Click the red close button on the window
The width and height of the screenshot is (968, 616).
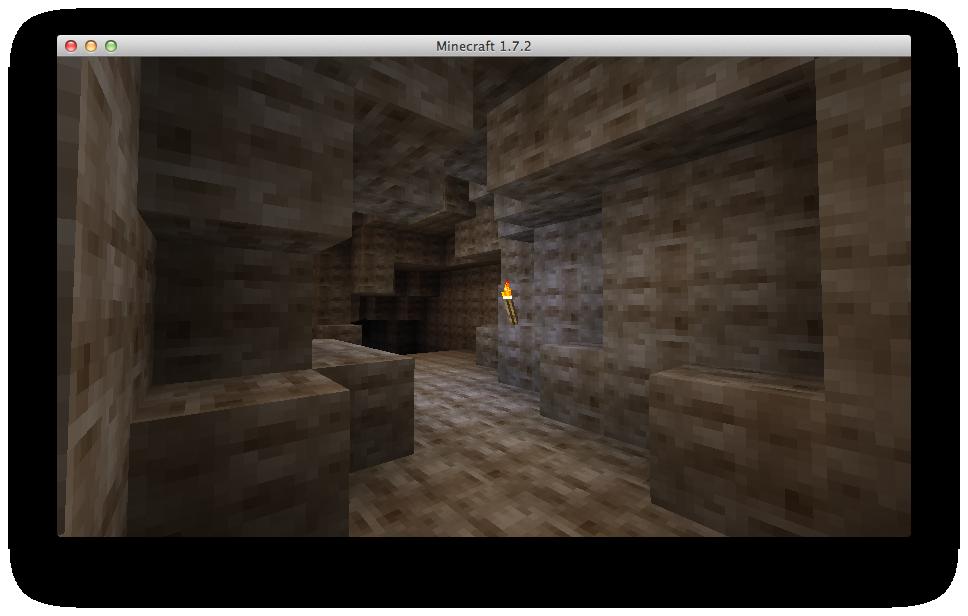70,46
